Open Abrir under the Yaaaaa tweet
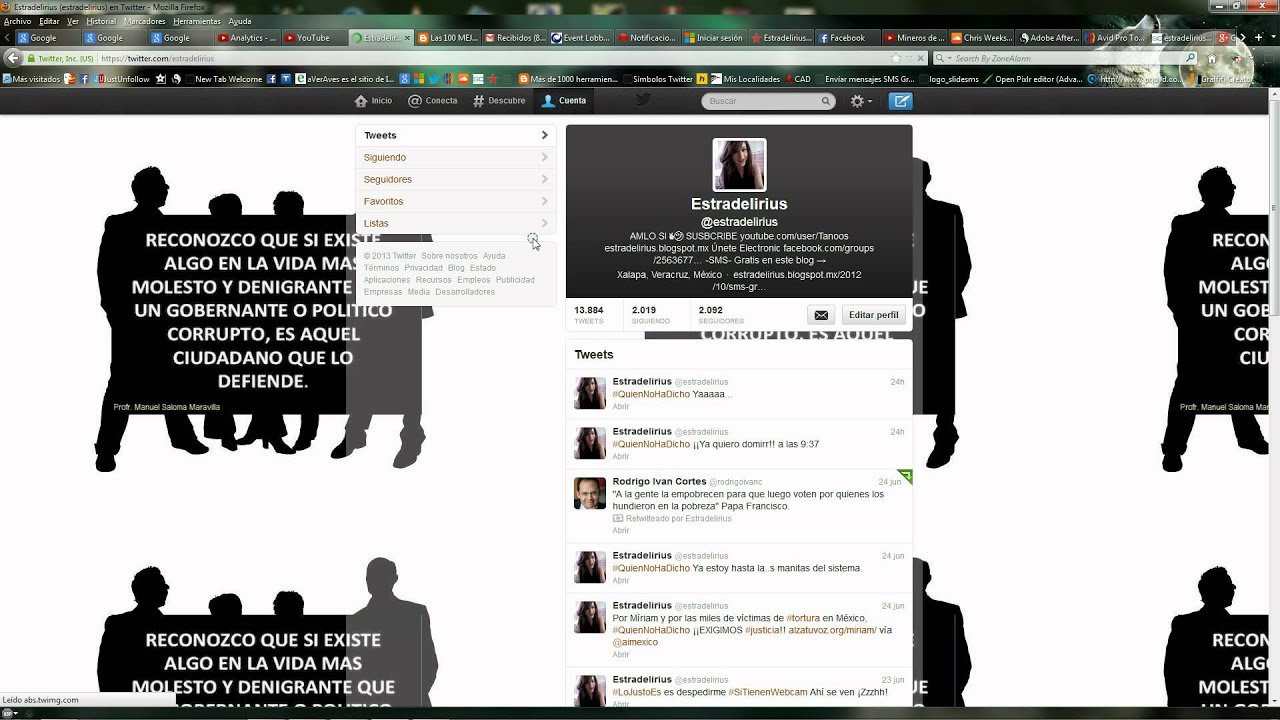Image resolution: width=1280 pixels, height=720 pixels. 621,407
